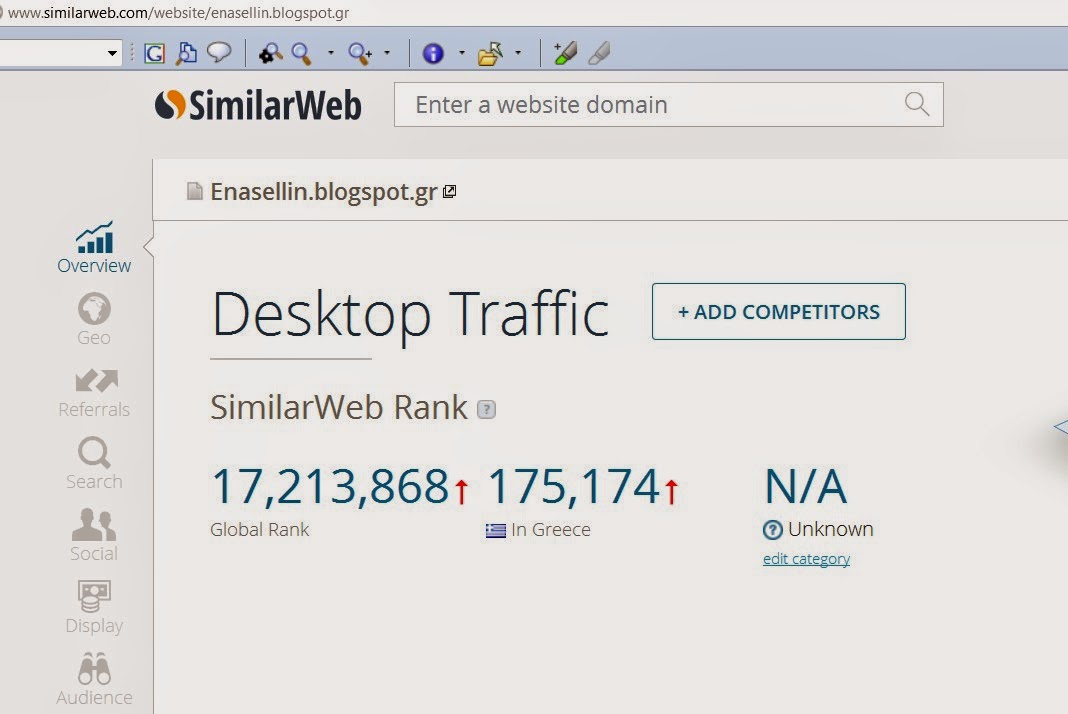This screenshot has width=1068, height=714.
Task: Click the N/A category rank text
Action: (806, 486)
